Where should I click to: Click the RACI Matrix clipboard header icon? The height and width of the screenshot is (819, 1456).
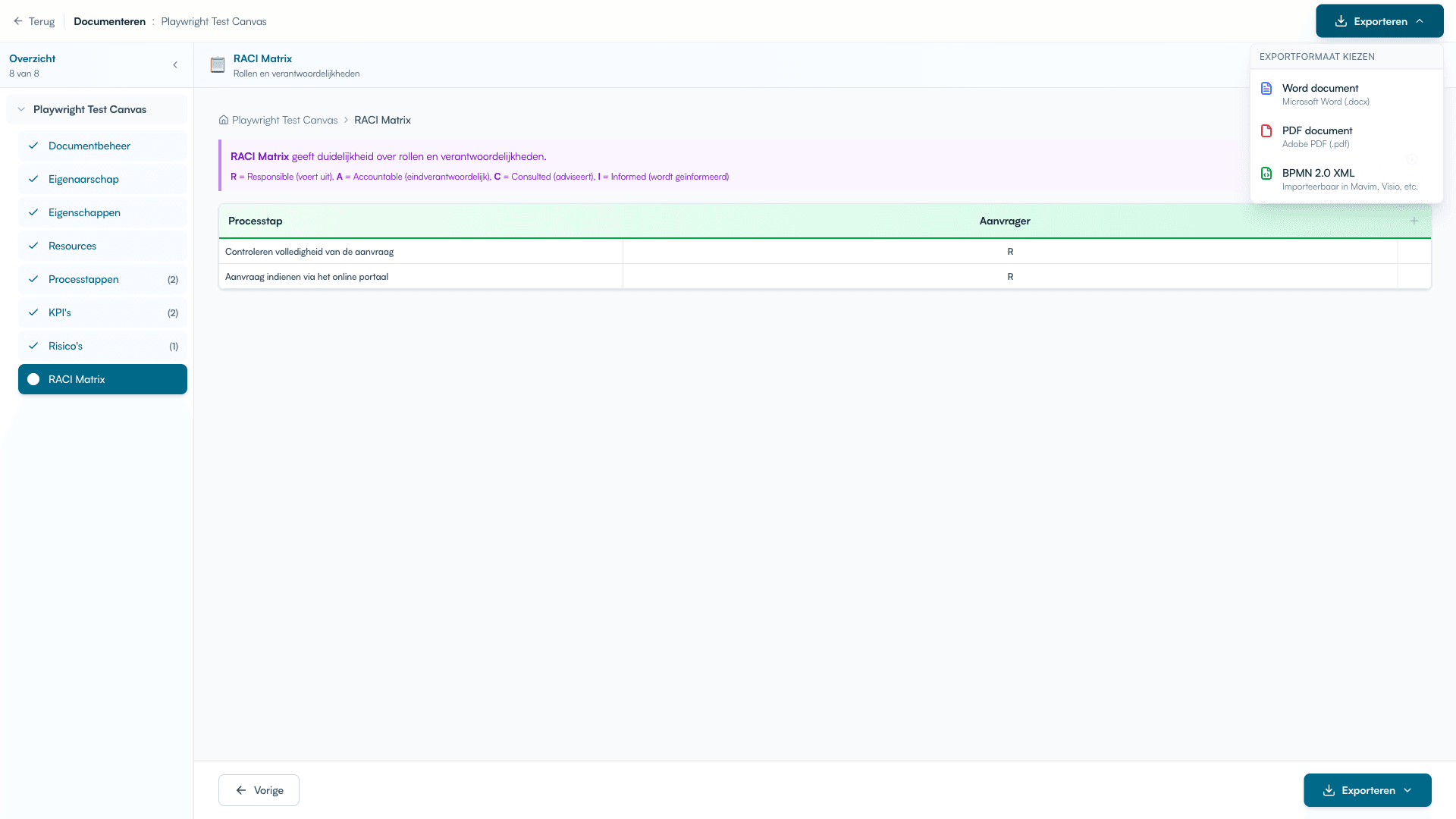tap(218, 65)
